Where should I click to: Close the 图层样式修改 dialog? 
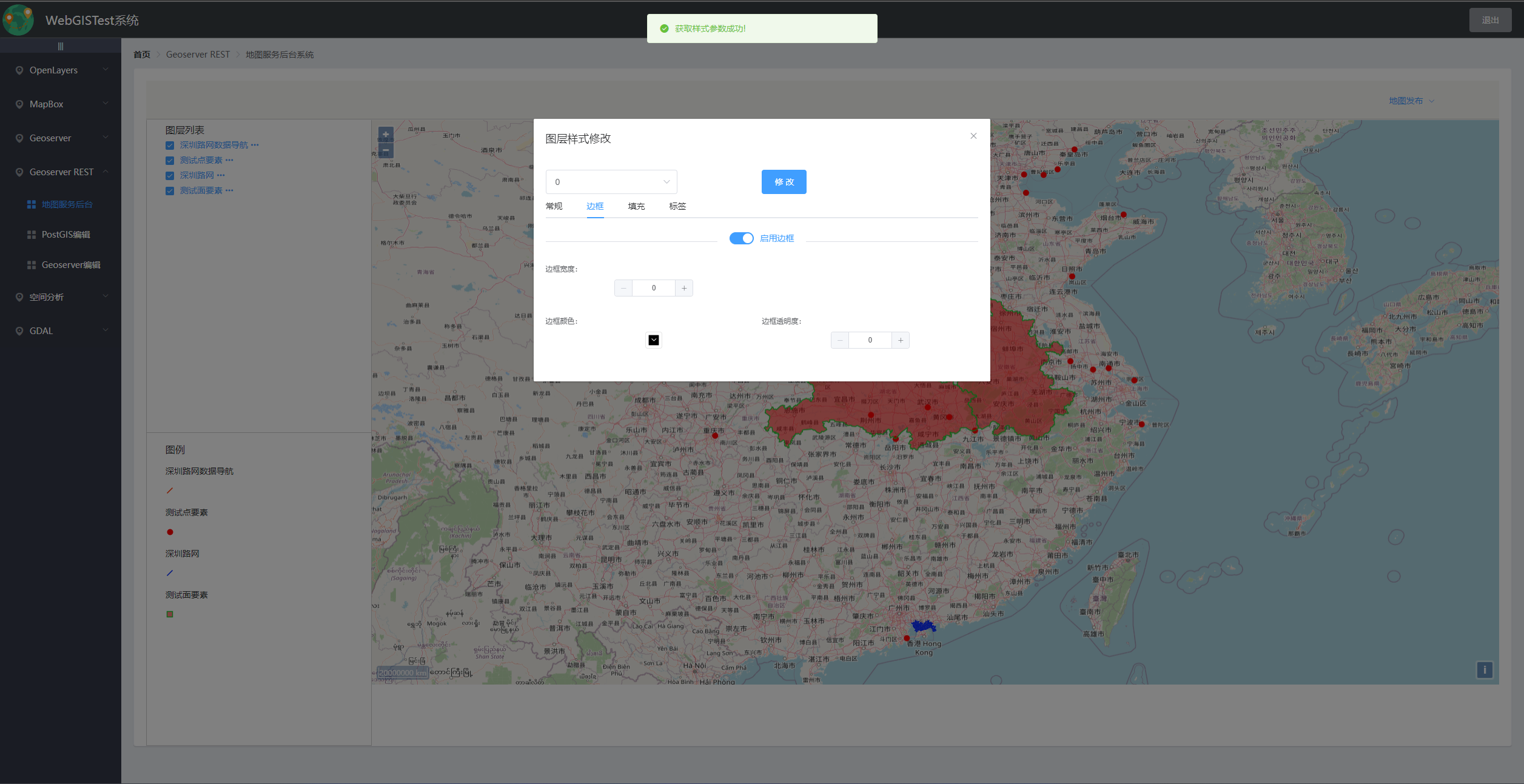point(973,136)
